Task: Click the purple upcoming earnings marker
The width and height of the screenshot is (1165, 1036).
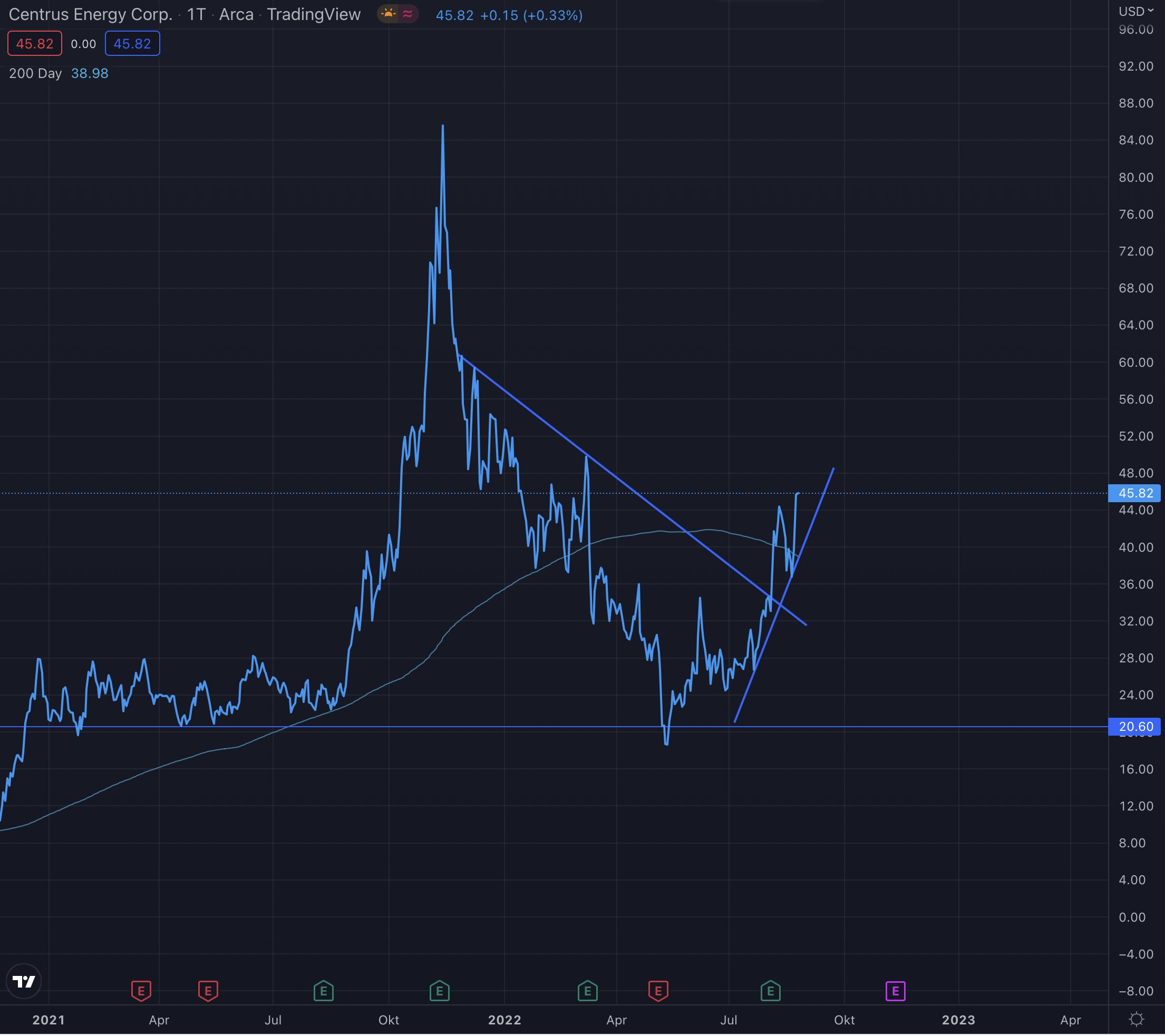Action: [895, 992]
